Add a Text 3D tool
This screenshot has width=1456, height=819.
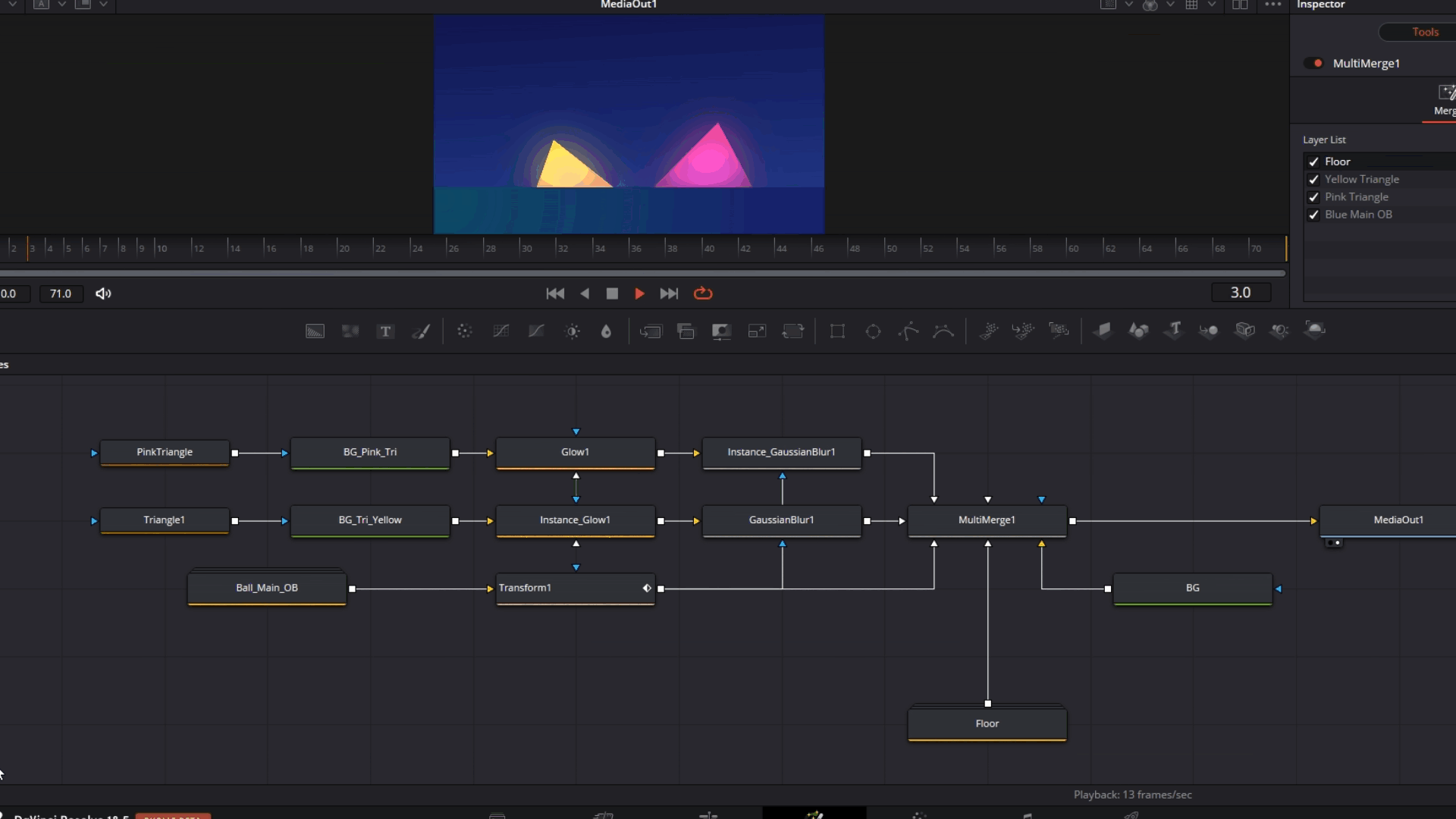(1174, 330)
